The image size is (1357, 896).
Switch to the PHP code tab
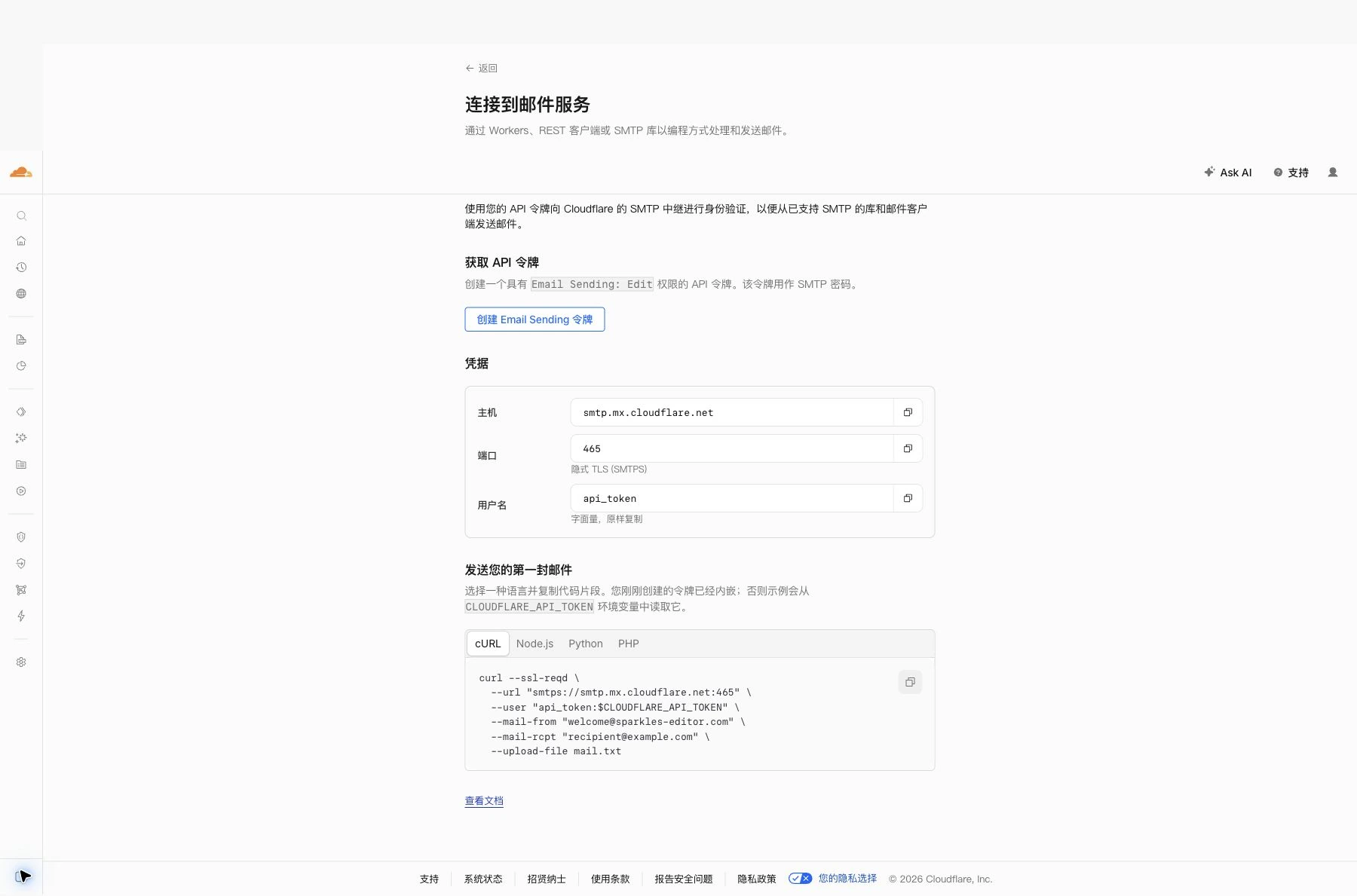(628, 644)
